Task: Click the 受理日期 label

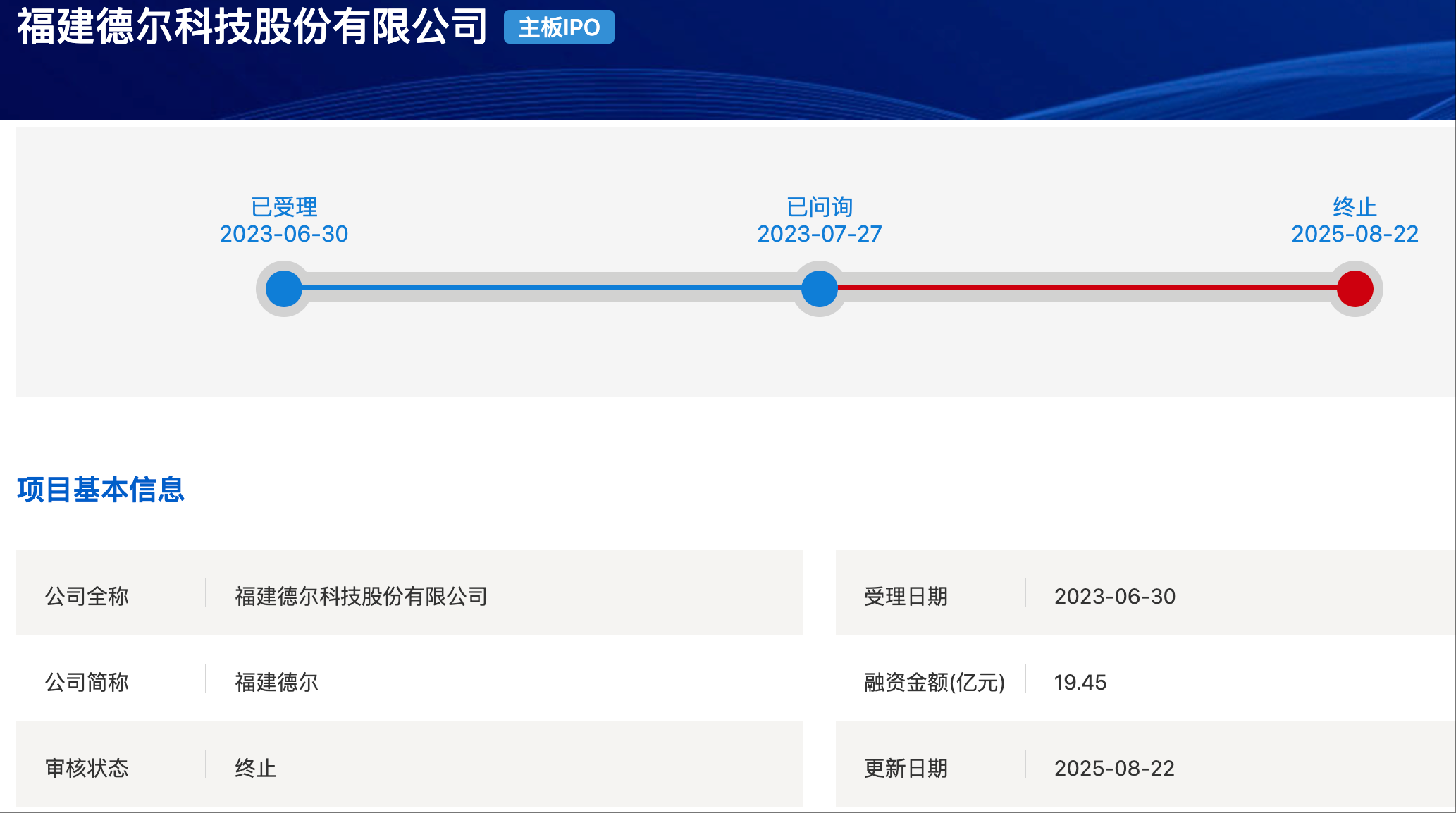Action: [x=906, y=596]
